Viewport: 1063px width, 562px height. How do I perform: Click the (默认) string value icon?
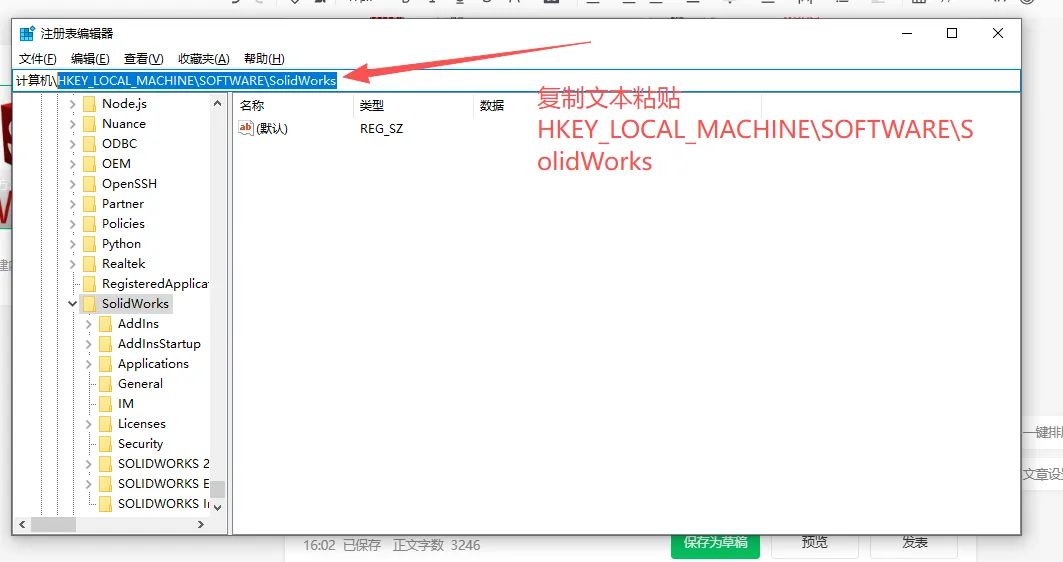[245, 128]
